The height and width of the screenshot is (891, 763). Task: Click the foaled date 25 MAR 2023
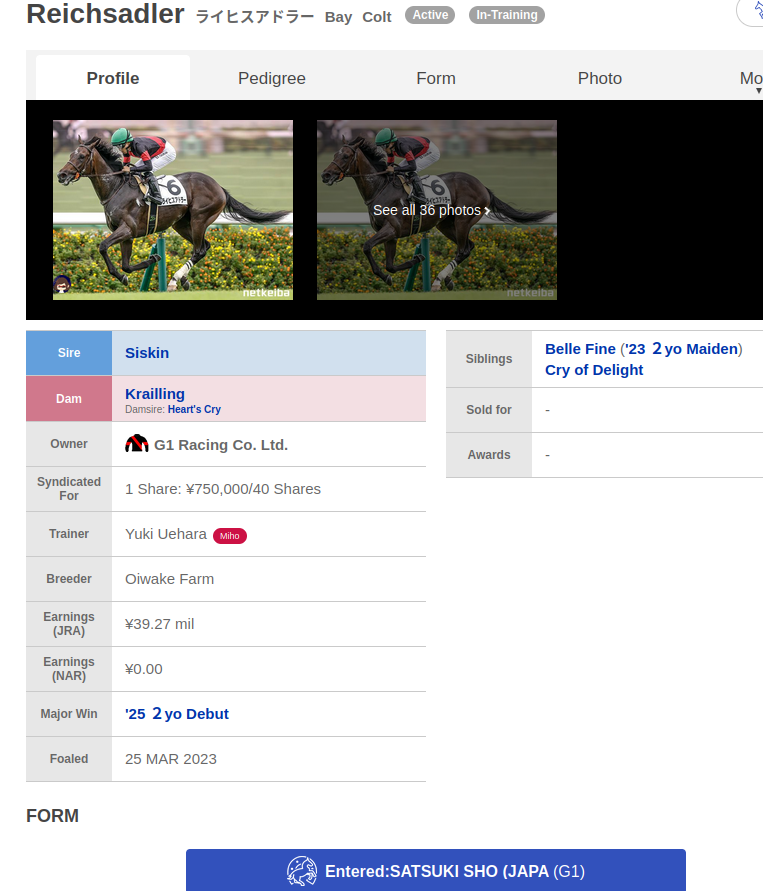tap(170, 759)
